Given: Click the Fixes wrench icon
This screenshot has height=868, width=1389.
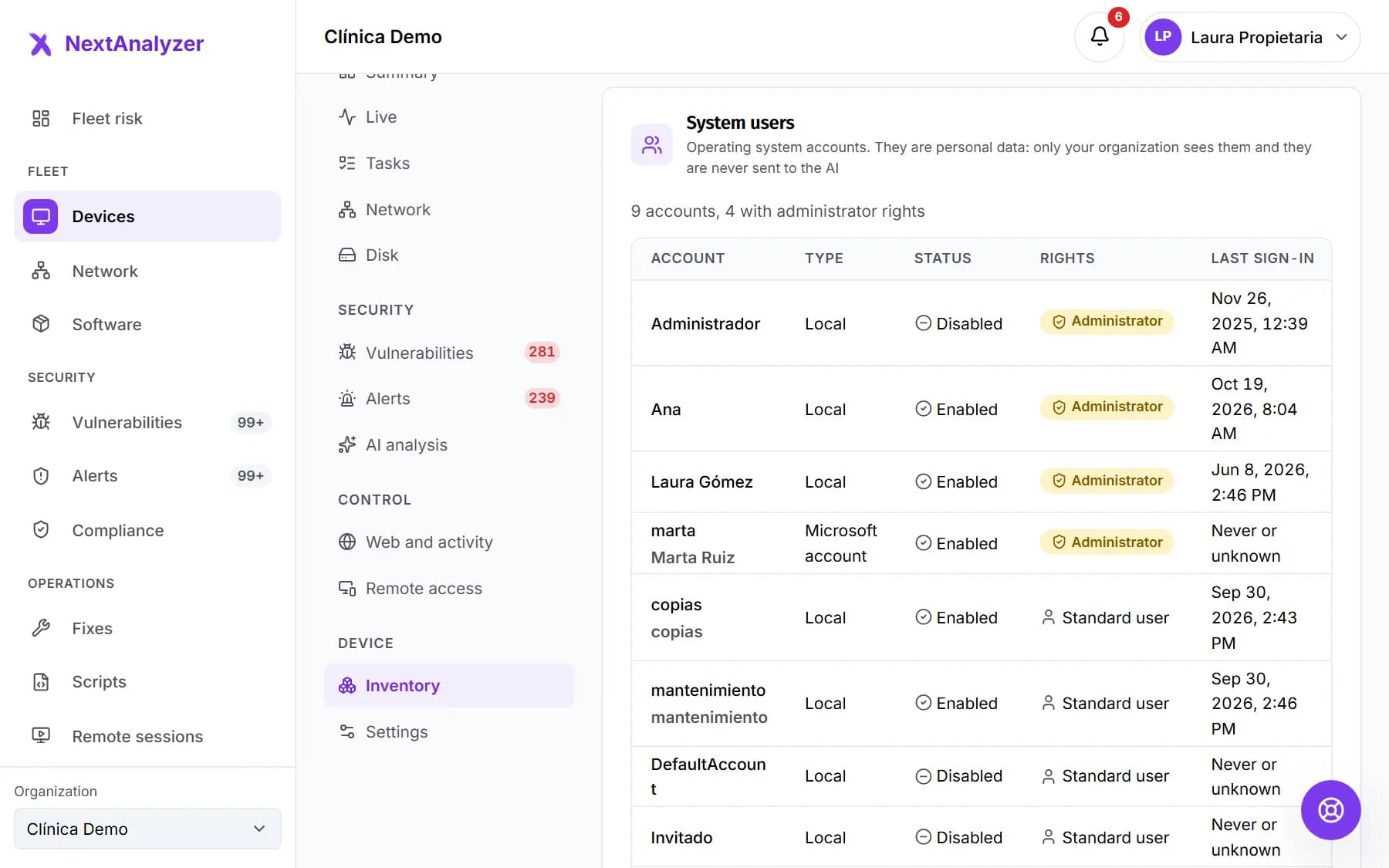Looking at the screenshot, I should tap(41, 628).
